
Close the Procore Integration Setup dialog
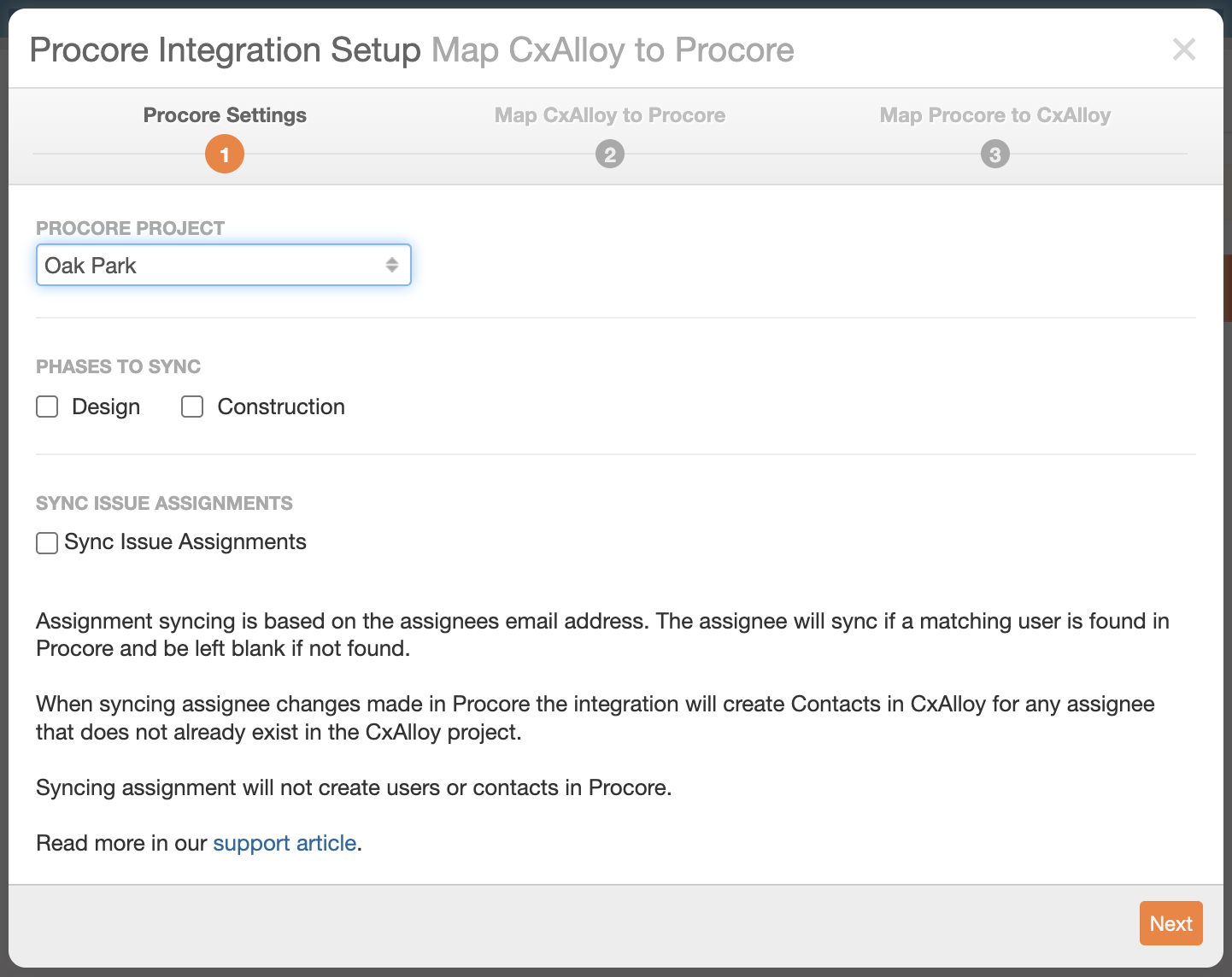[1184, 50]
